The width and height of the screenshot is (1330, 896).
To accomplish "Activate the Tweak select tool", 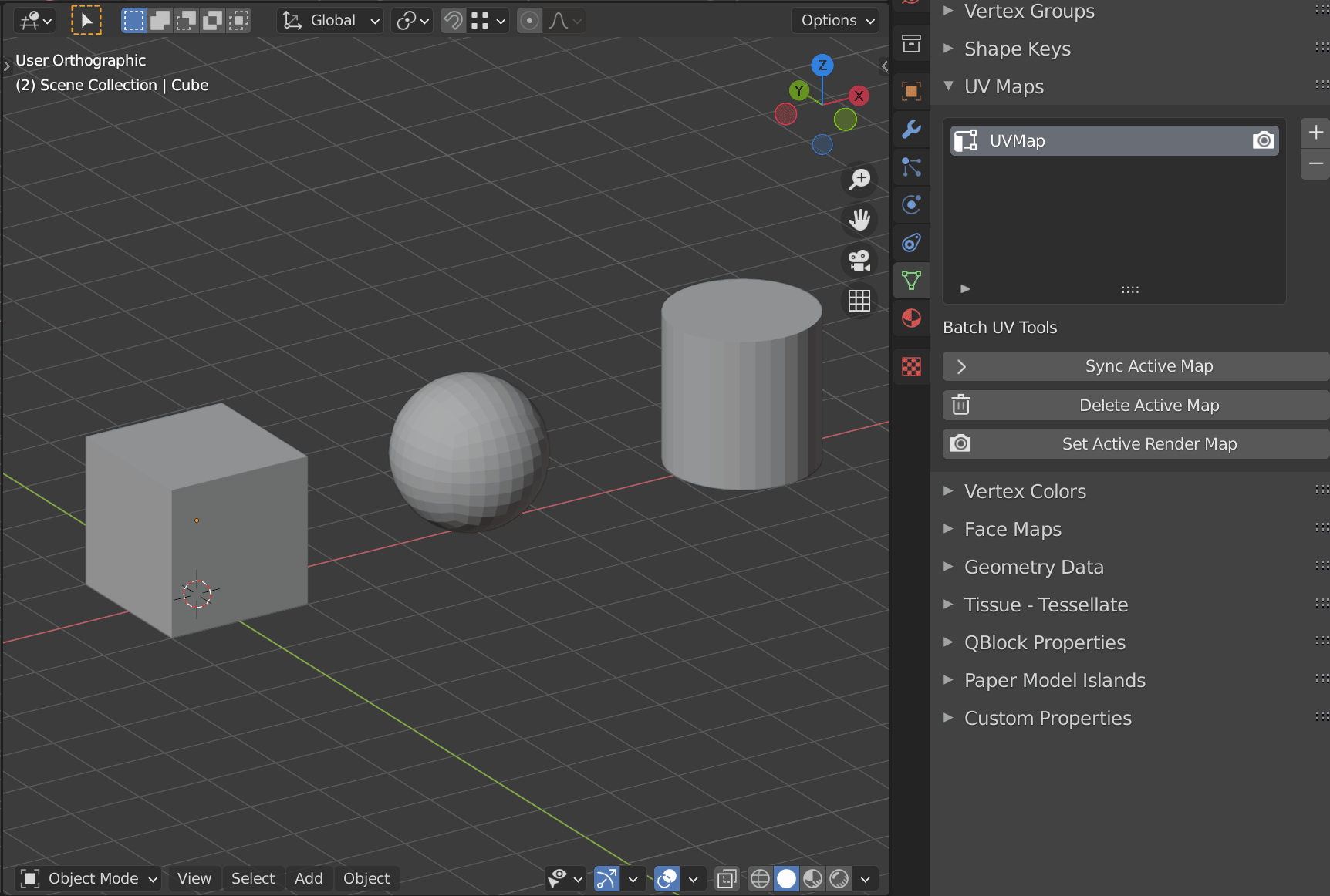I will [86, 21].
